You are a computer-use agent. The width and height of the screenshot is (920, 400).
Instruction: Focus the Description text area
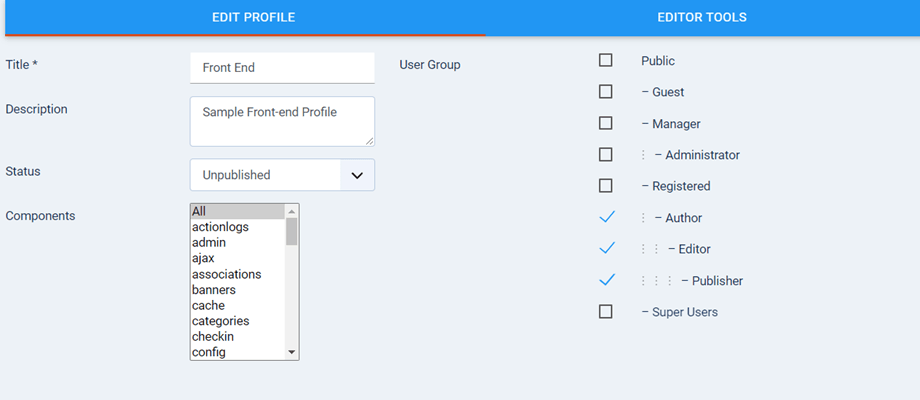click(282, 121)
